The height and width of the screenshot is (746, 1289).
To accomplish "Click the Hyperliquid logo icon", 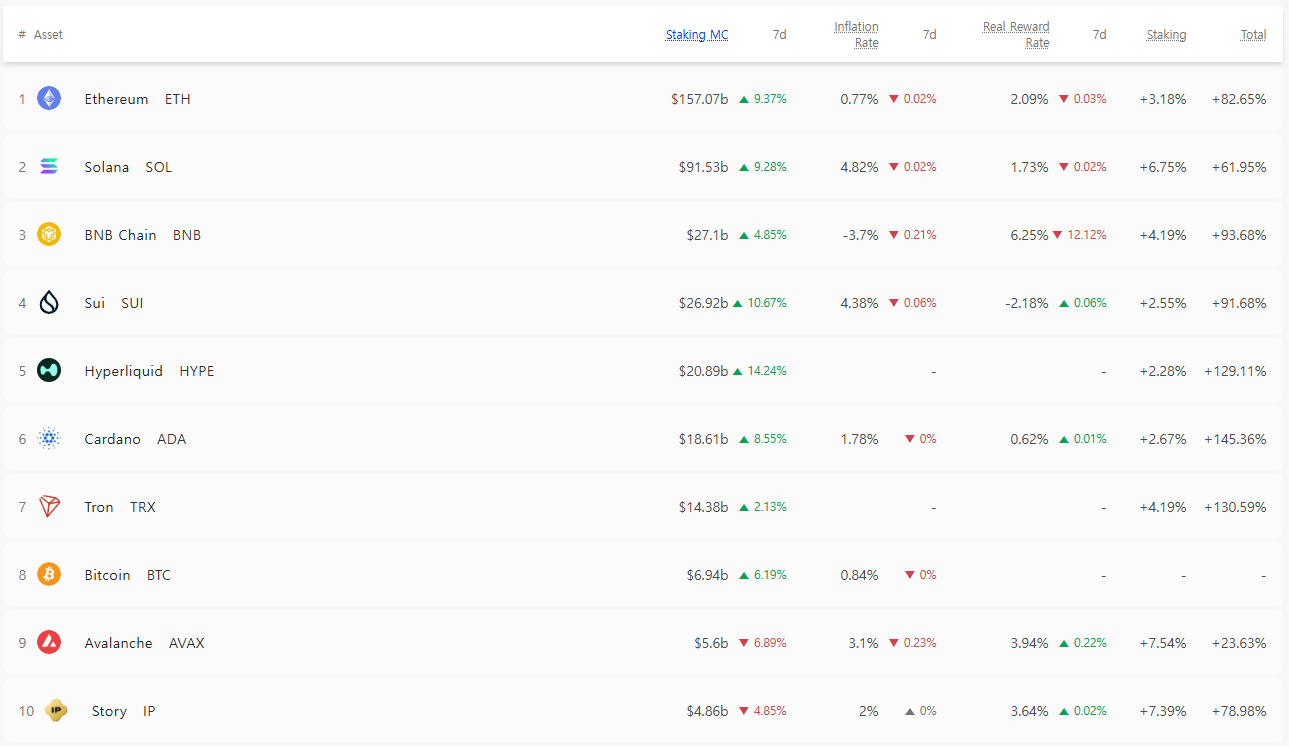I will 49,370.
